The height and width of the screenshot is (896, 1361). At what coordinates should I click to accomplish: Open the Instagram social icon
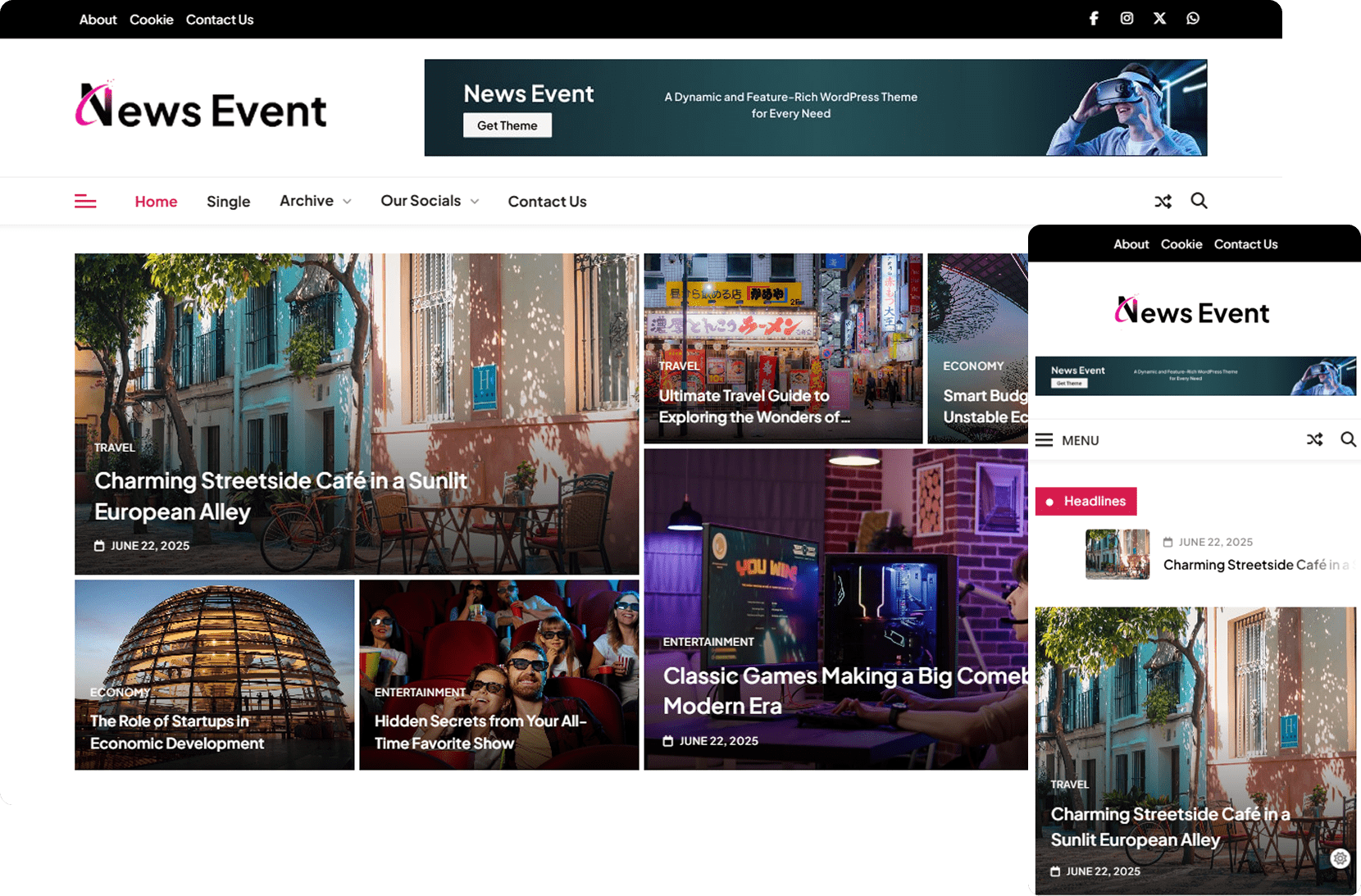point(1127,19)
